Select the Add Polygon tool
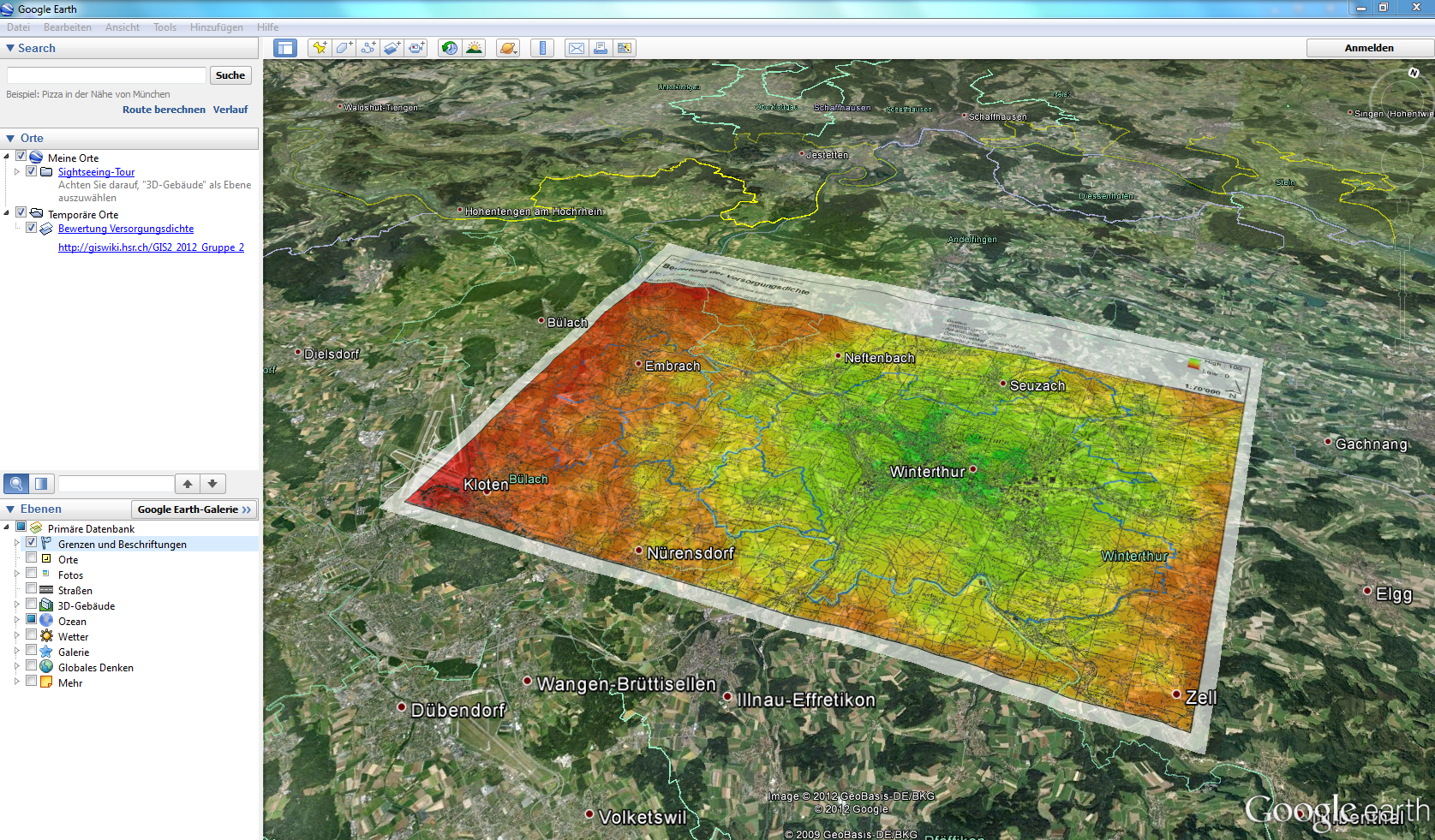This screenshot has width=1435, height=840. (x=343, y=48)
